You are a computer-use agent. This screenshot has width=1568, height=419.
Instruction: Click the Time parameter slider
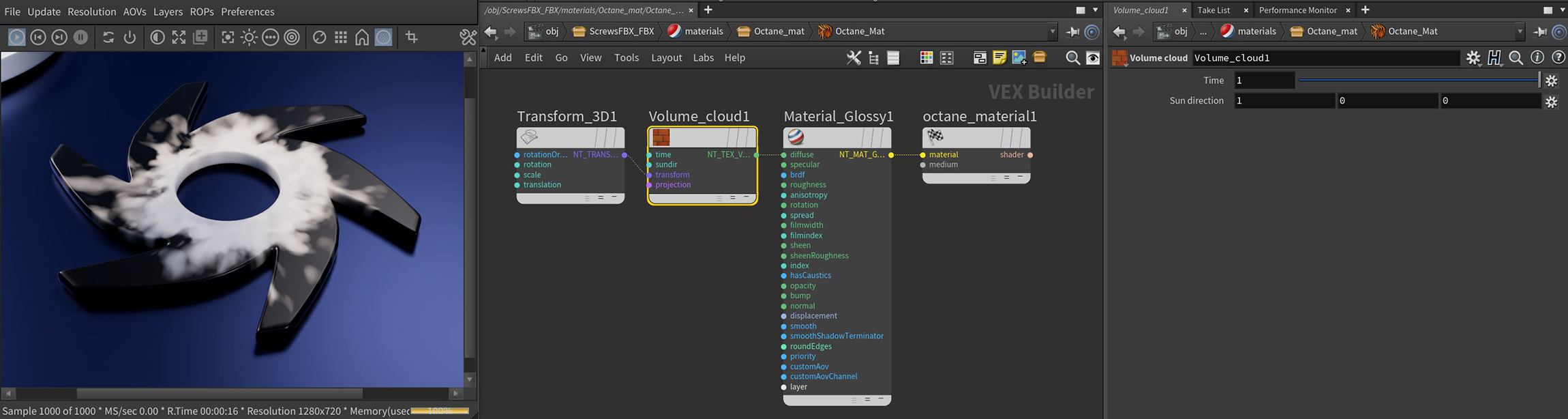(x=1418, y=81)
